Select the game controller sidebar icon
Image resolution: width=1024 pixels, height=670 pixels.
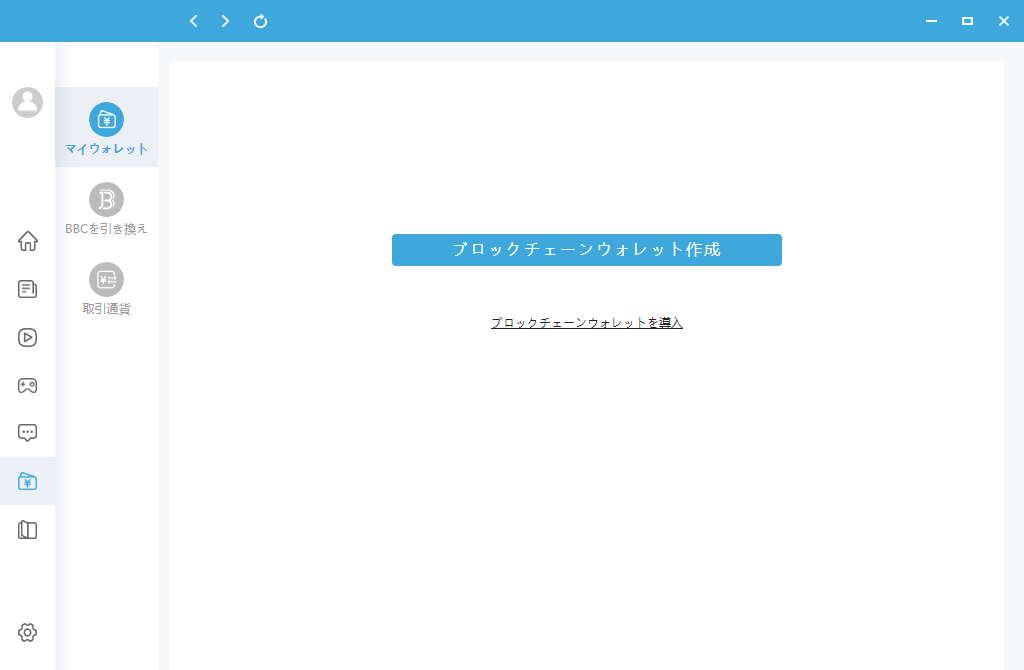pos(28,385)
